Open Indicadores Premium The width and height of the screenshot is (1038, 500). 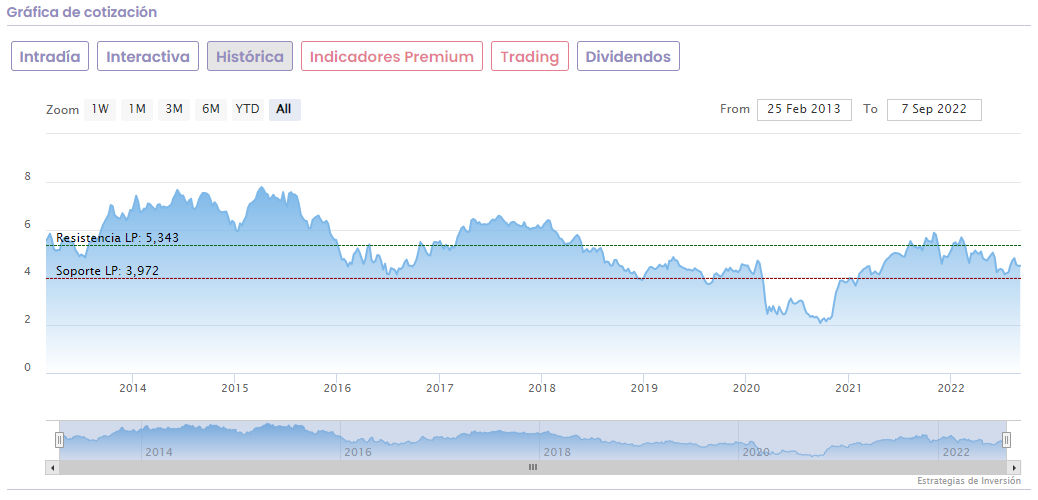(x=392, y=57)
